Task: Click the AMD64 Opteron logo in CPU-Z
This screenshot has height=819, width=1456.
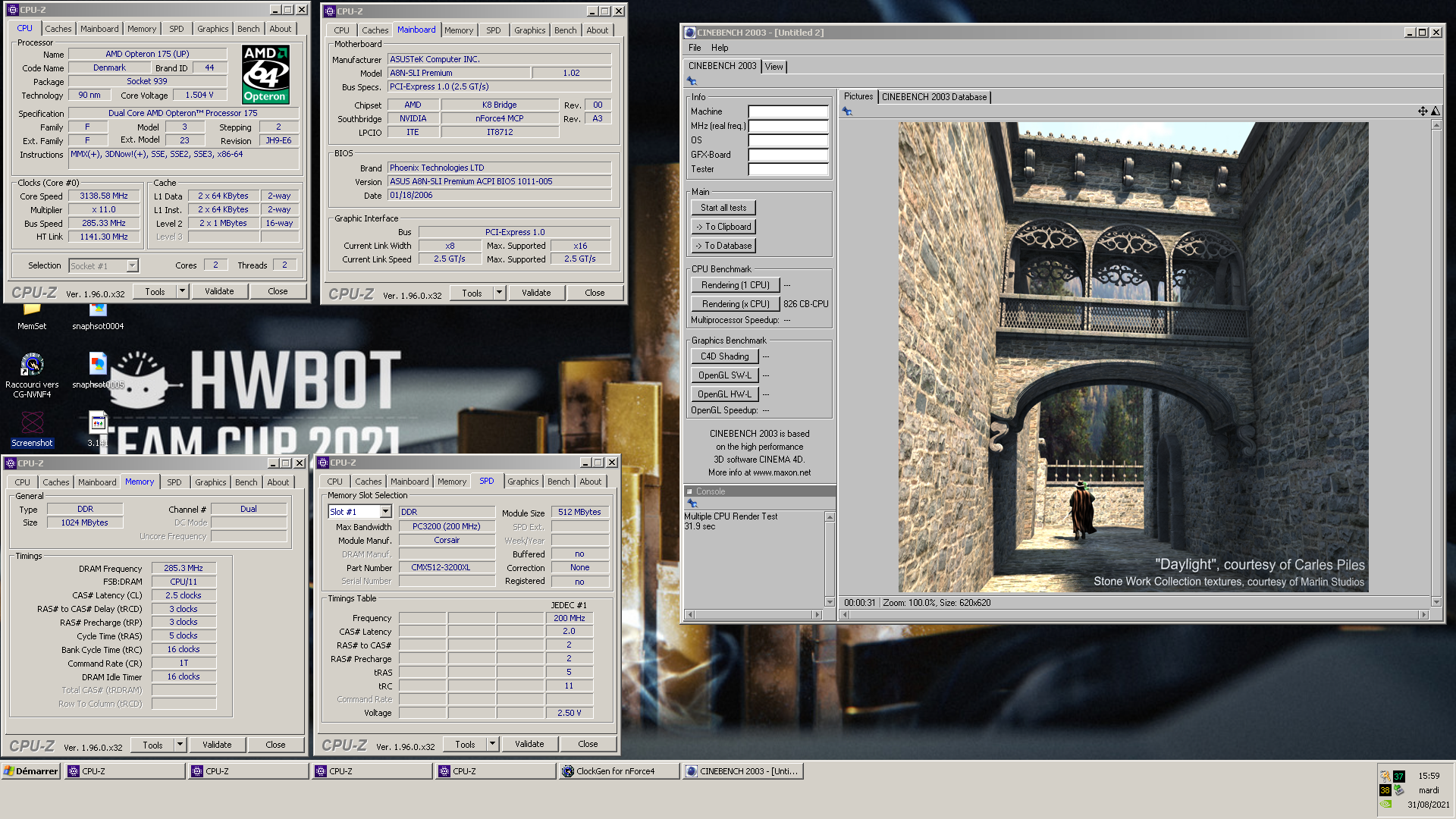Action: pyautogui.click(x=265, y=74)
